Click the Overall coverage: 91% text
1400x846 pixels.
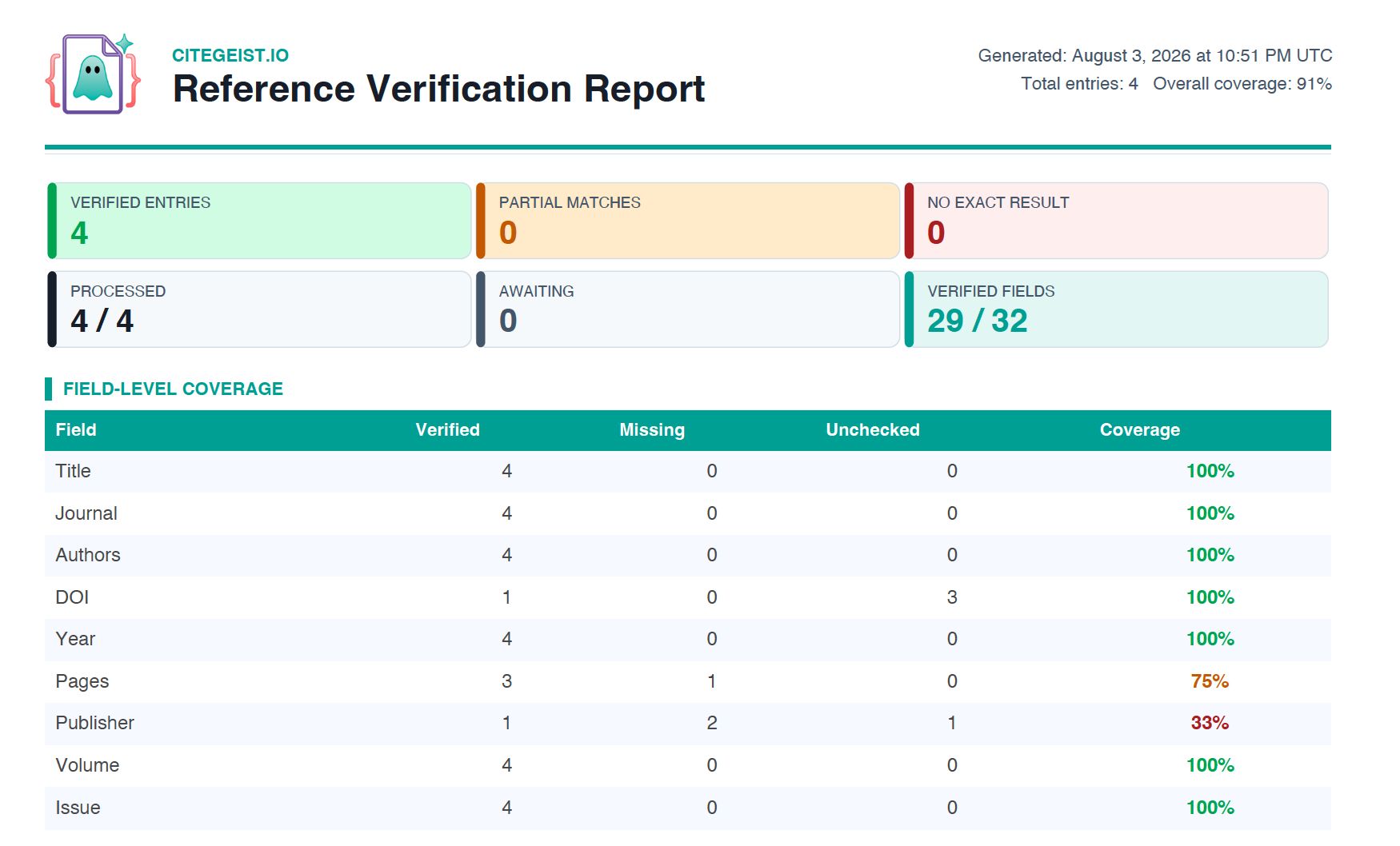click(1242, 83)
